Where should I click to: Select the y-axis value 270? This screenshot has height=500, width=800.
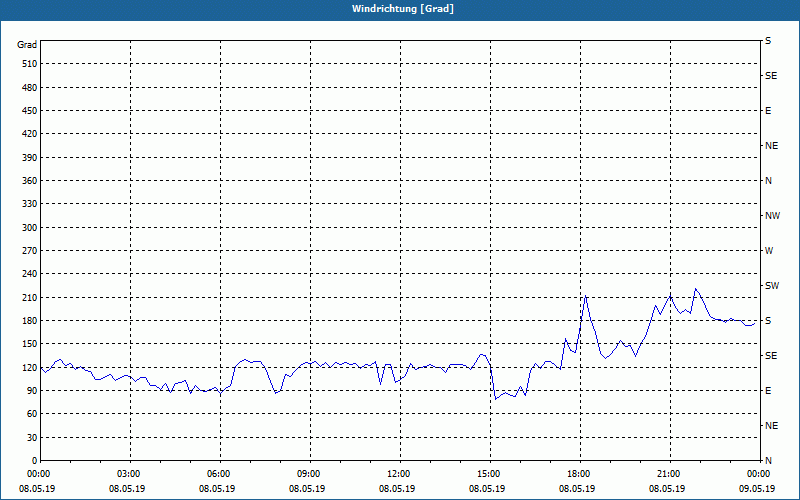30,251
